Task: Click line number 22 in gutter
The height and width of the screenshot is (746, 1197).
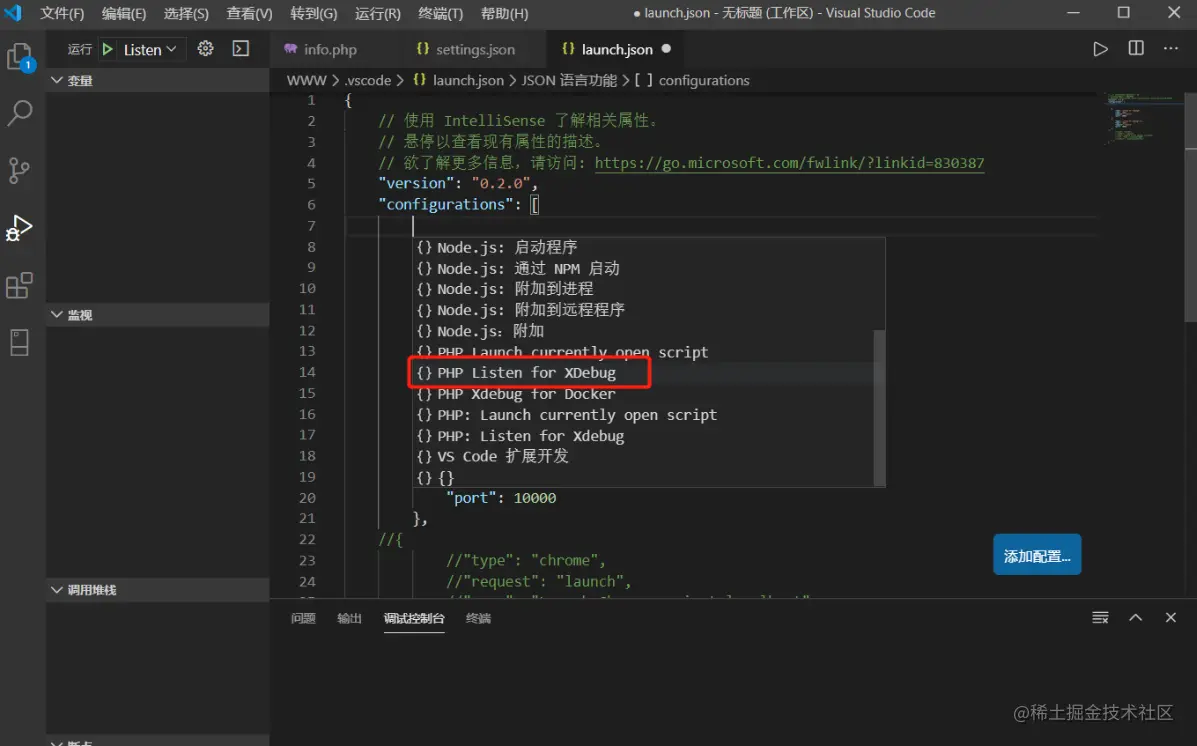Action: click(307, 539)
